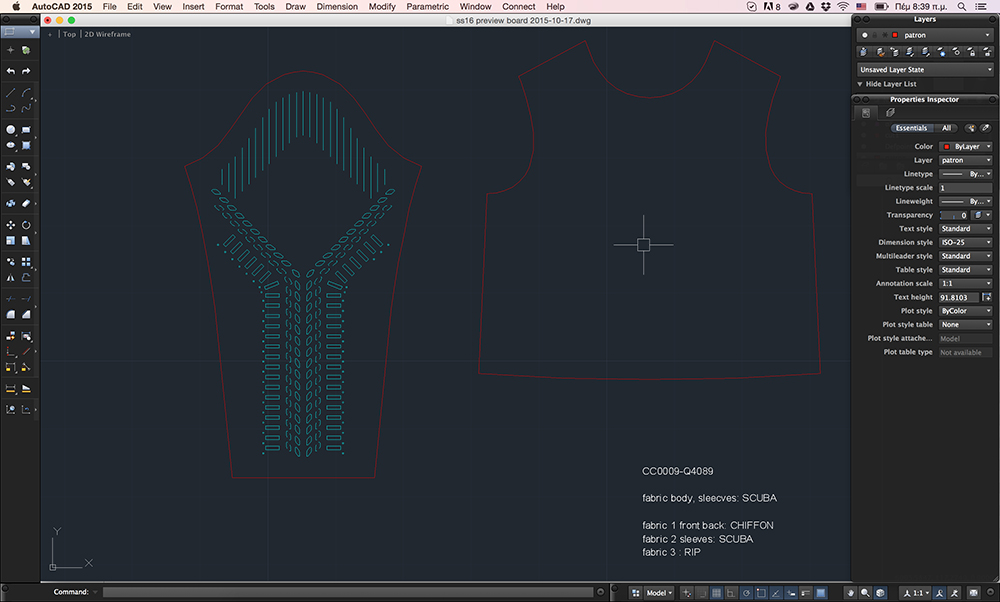Choose the Spline tool

[x=26, y=108]
